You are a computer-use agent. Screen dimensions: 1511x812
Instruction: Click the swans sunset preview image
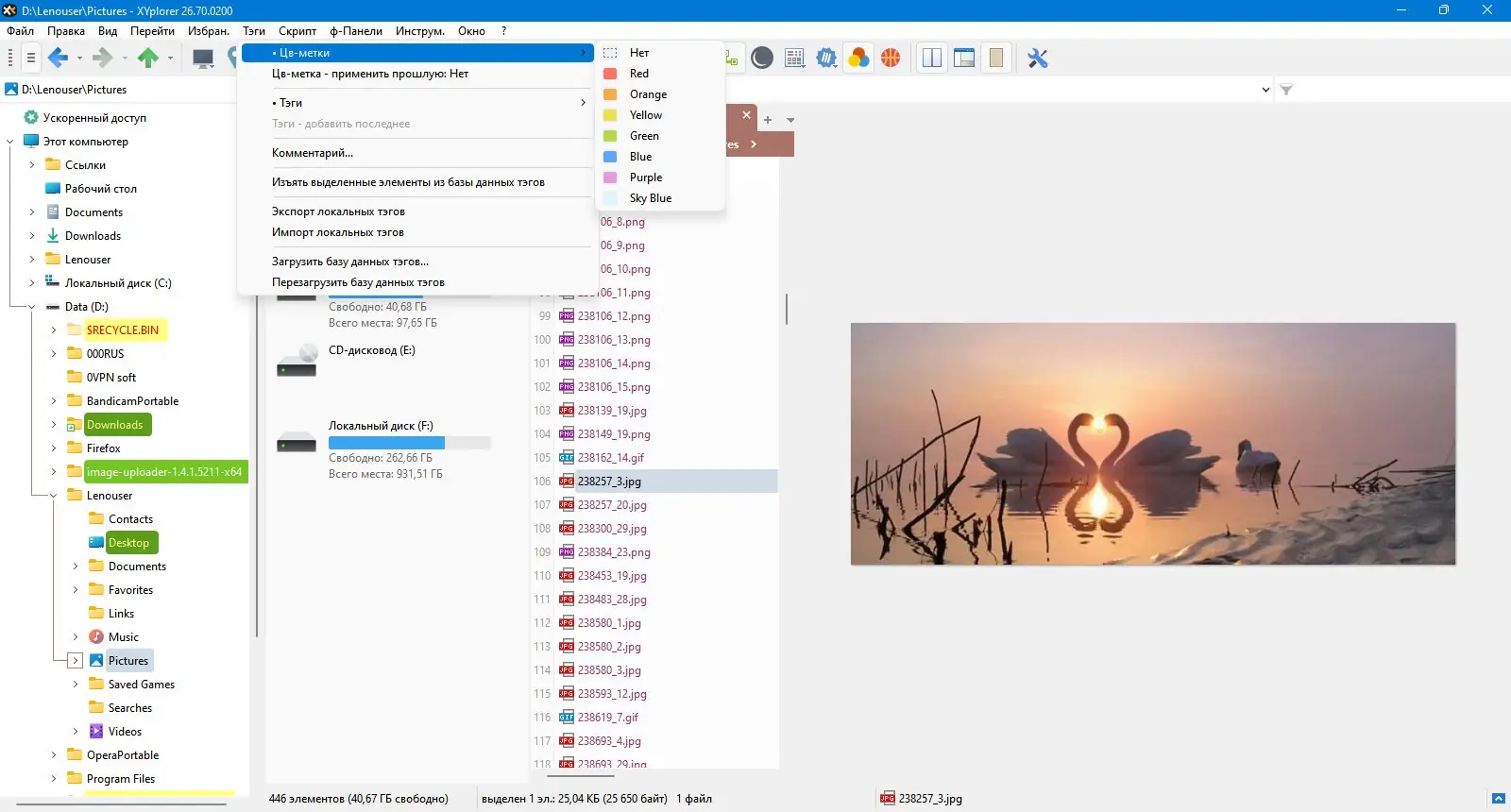tap(1153, 444)
